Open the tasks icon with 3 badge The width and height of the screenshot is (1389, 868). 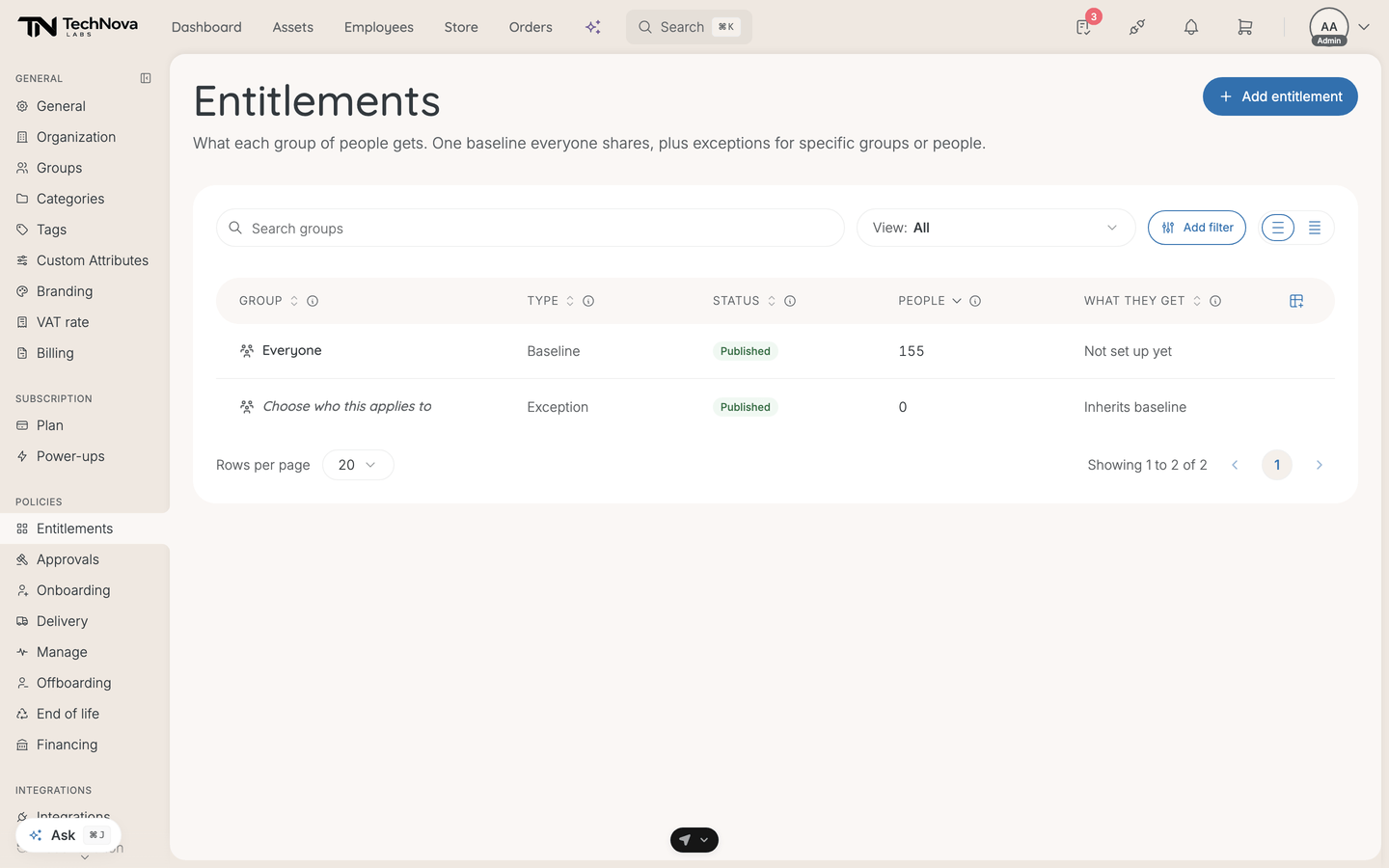pos(1084,27)
